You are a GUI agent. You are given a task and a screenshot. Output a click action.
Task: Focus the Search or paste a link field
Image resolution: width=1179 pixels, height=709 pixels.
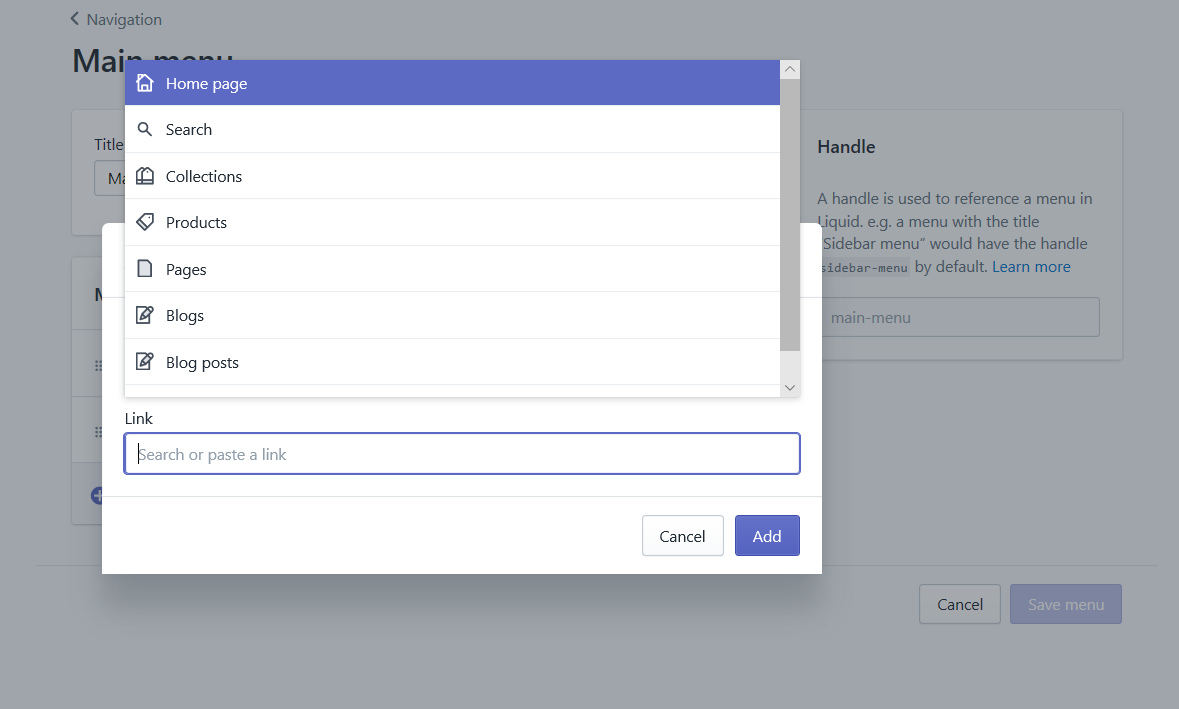[462, 453]
